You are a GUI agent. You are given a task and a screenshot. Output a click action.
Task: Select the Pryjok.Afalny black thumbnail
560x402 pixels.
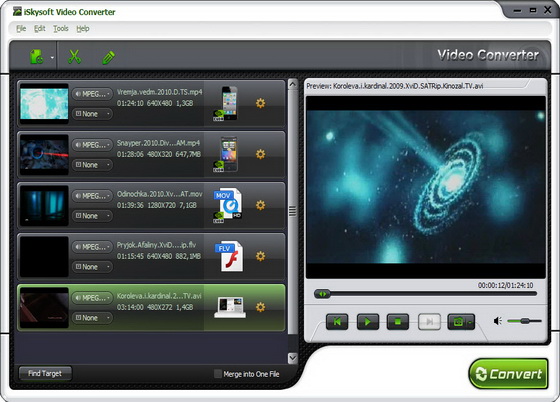pyautogui.click(x=44, y=256)
